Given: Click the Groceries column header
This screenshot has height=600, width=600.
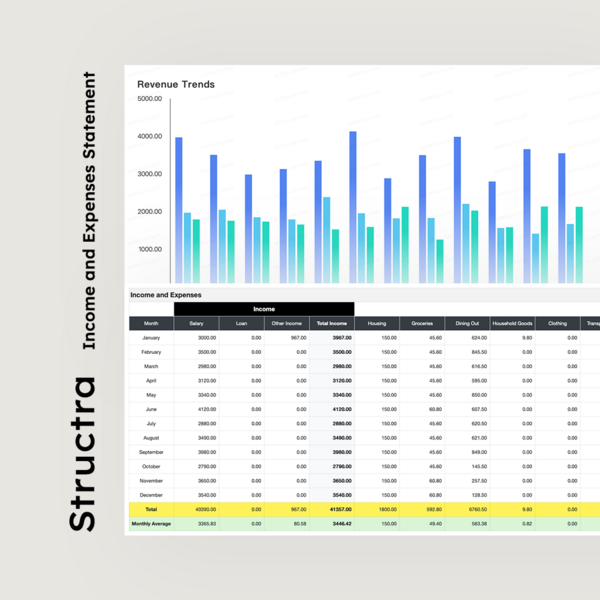Looking at the screenshot, I should (x=422, y=323).
